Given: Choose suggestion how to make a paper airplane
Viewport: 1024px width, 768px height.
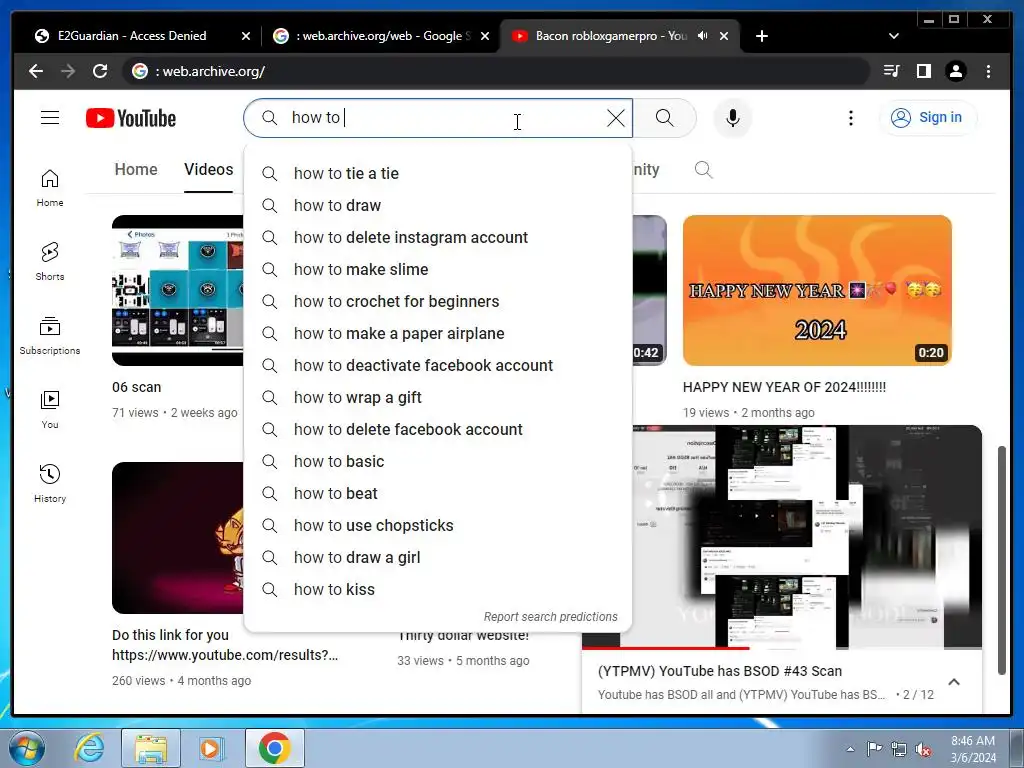Looking at the screenshot, I should pos(438,333).
